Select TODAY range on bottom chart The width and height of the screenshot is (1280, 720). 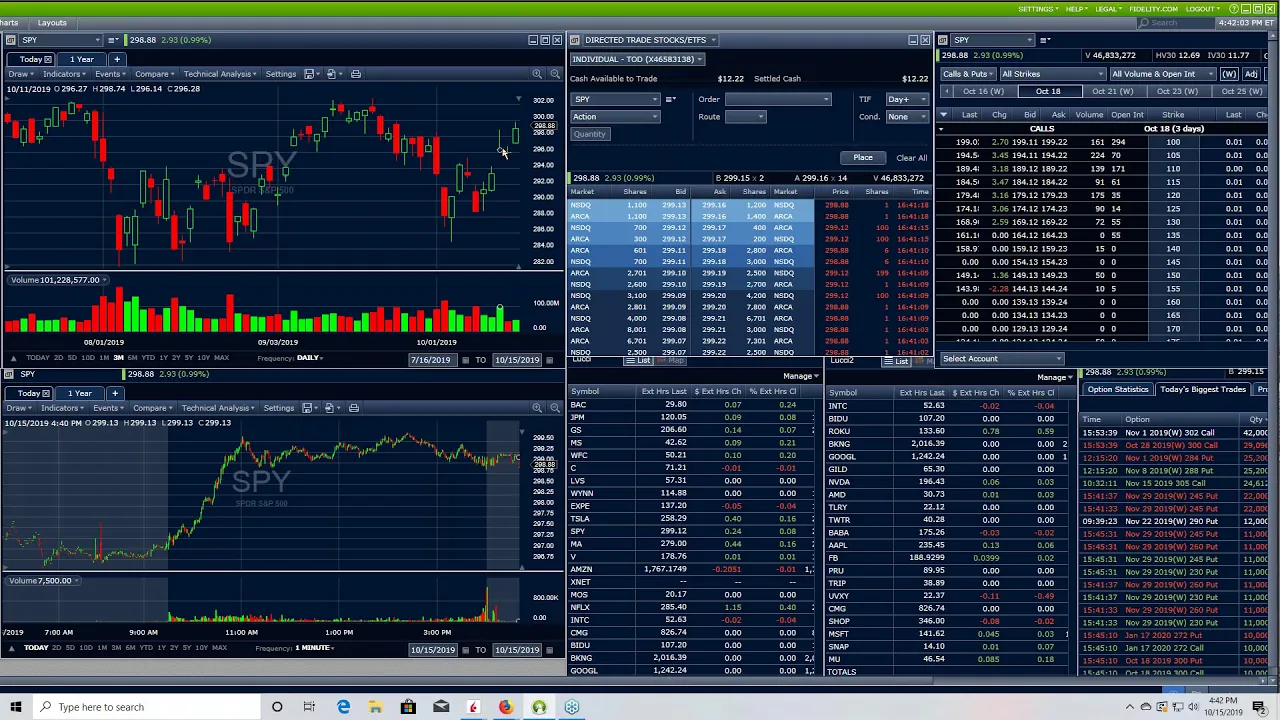click(x=36, y=648)
